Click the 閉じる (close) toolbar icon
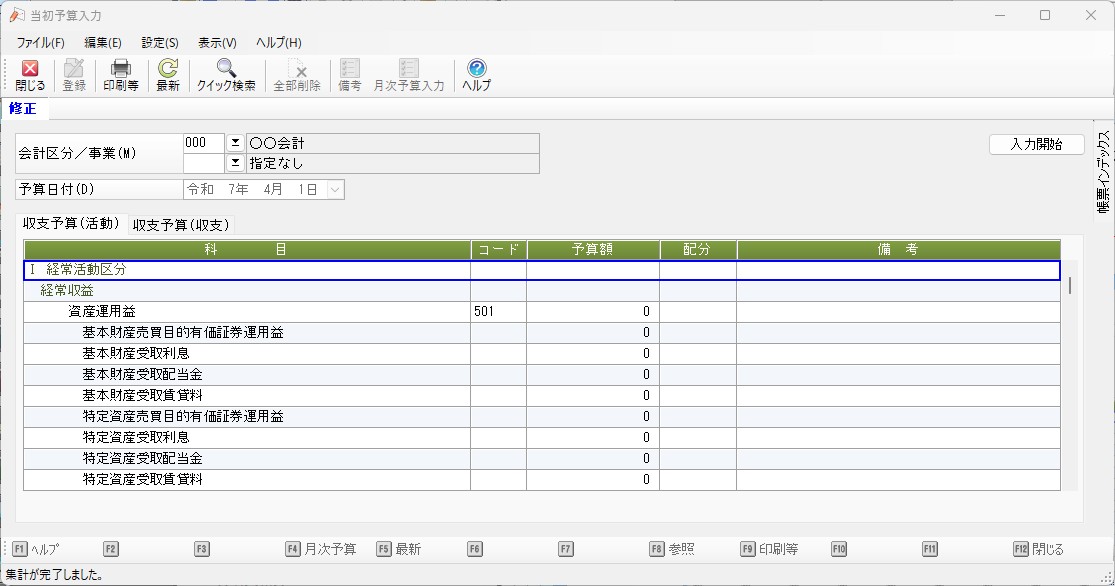The height and width of the screenshot is (586, 1115). 29,75
